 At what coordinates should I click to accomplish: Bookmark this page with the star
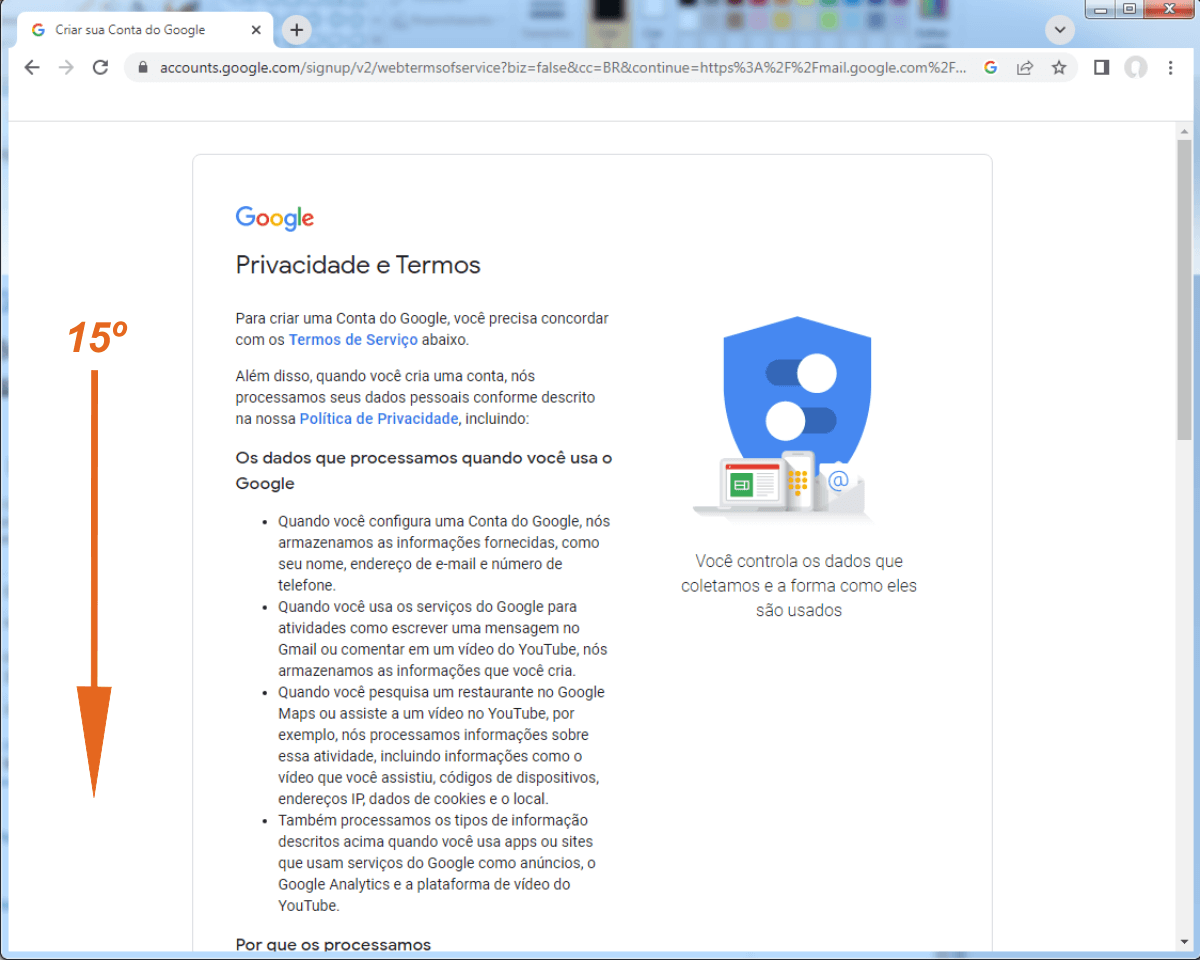[1059, 67]
